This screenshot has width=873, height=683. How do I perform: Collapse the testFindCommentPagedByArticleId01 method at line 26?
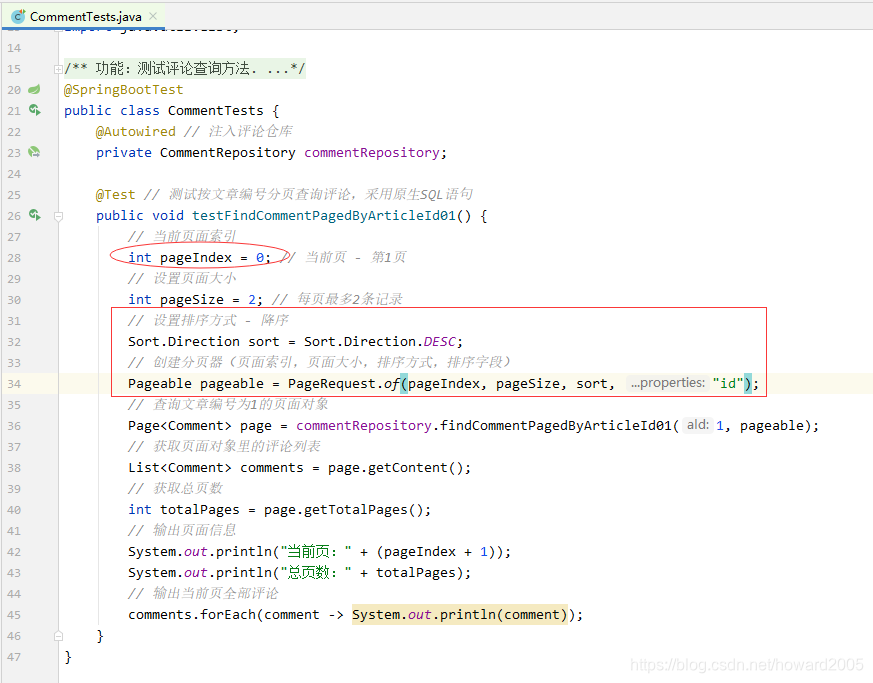coord(58,216)
